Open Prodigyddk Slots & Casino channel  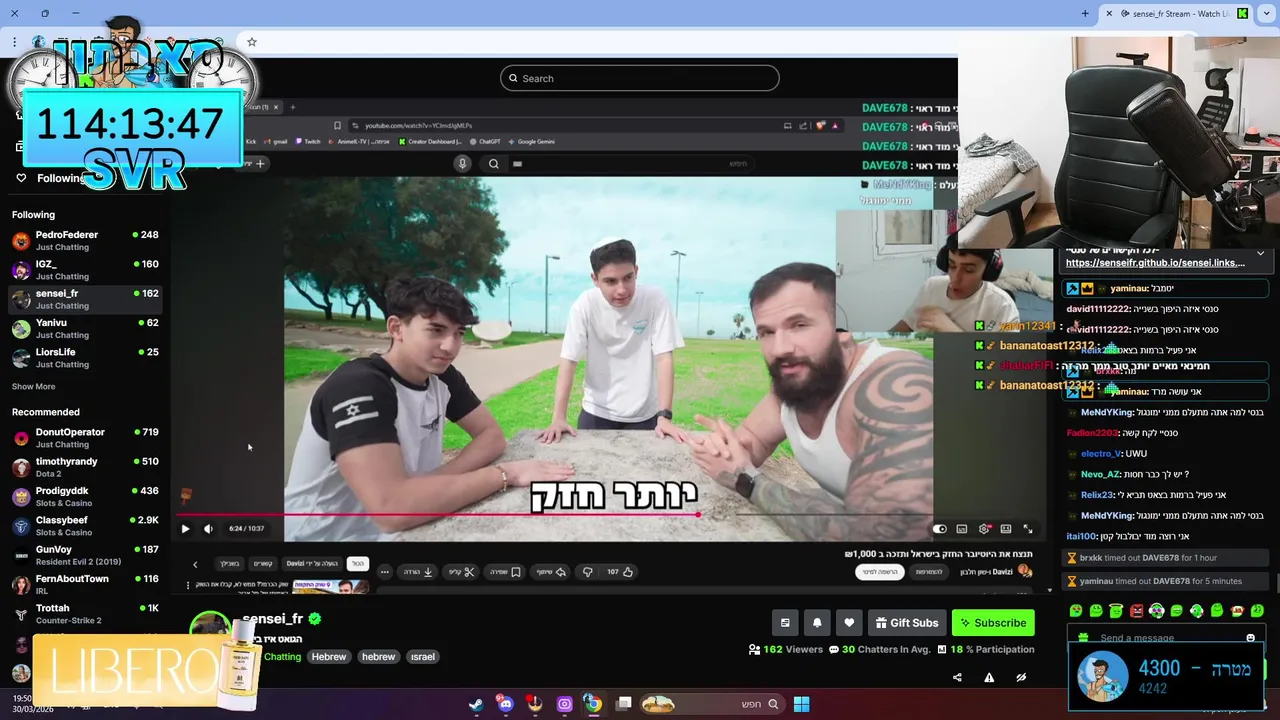point(85,496)
